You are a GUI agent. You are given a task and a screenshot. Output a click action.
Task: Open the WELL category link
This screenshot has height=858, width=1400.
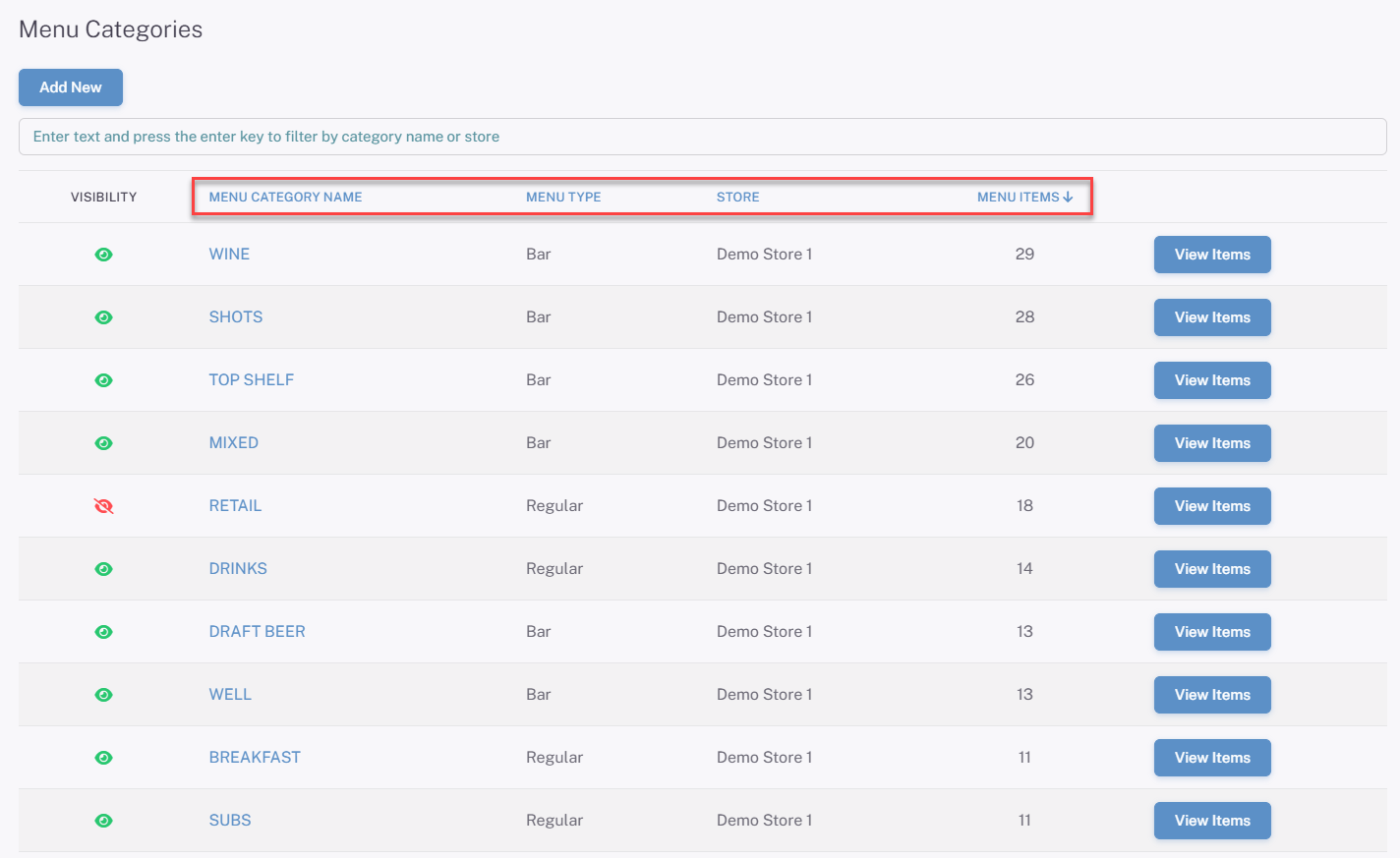click(x=230, y=695)
